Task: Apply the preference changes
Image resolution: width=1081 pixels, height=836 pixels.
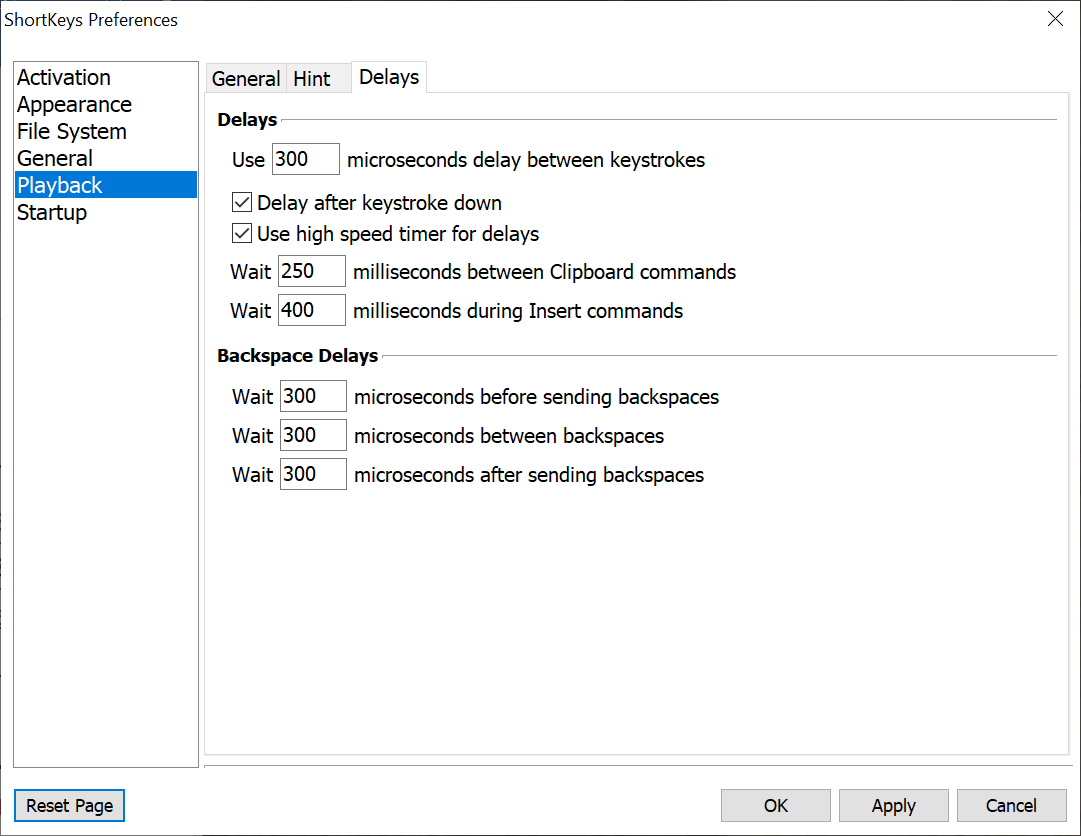Action: point(893,805)
